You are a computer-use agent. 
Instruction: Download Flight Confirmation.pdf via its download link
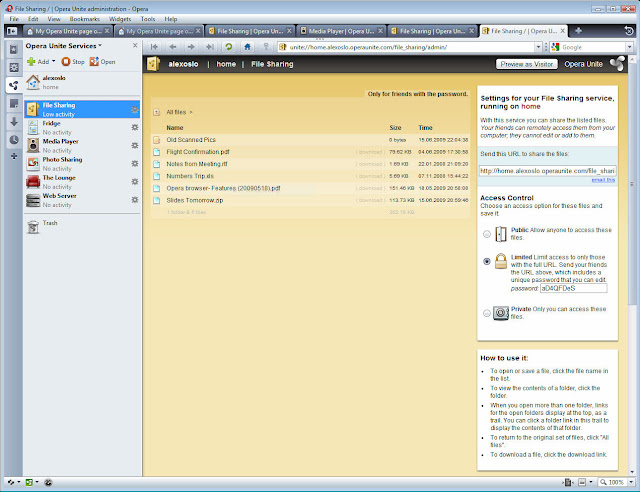pos(370,152)
